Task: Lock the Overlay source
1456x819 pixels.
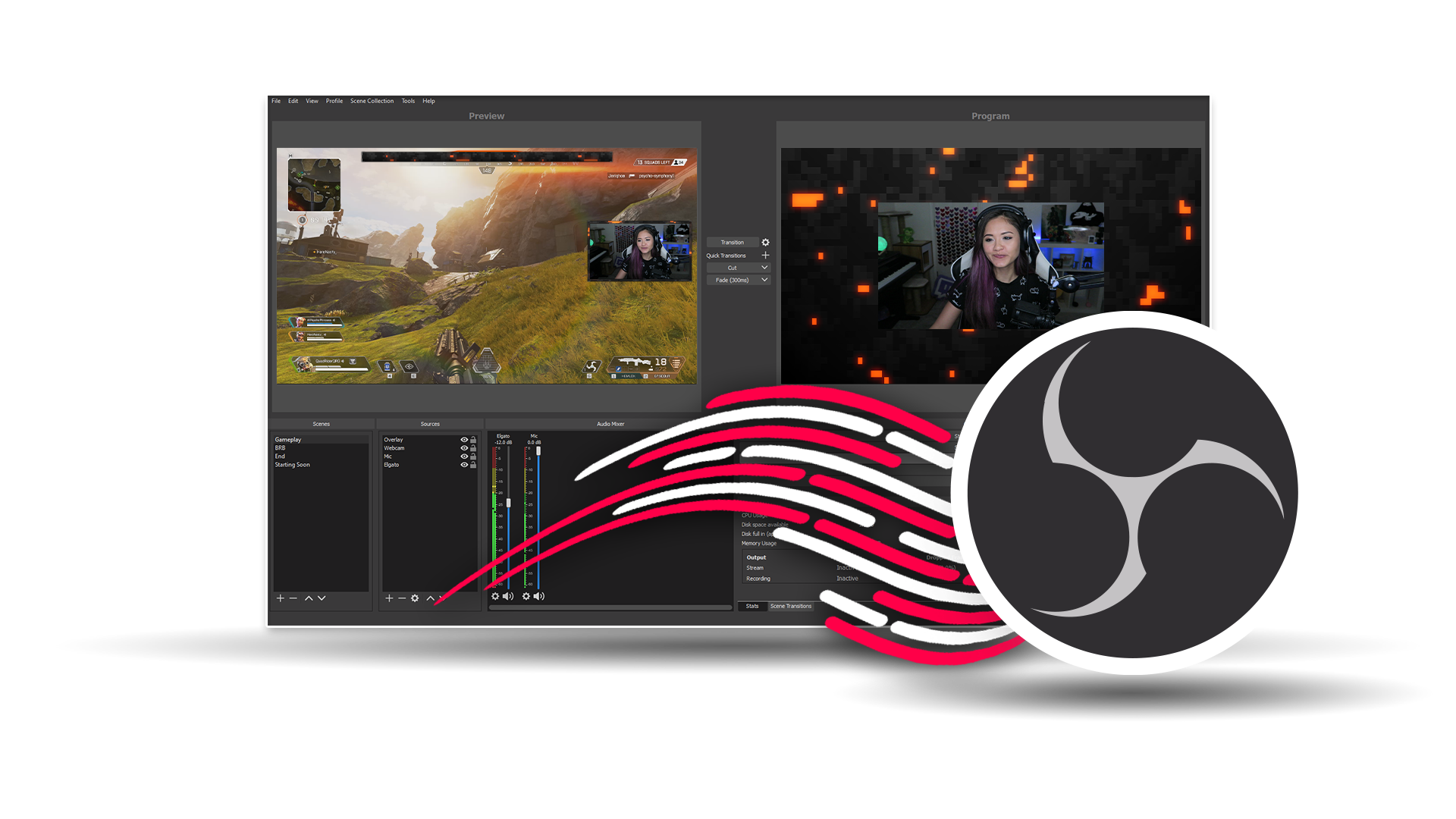Action: 474,440
